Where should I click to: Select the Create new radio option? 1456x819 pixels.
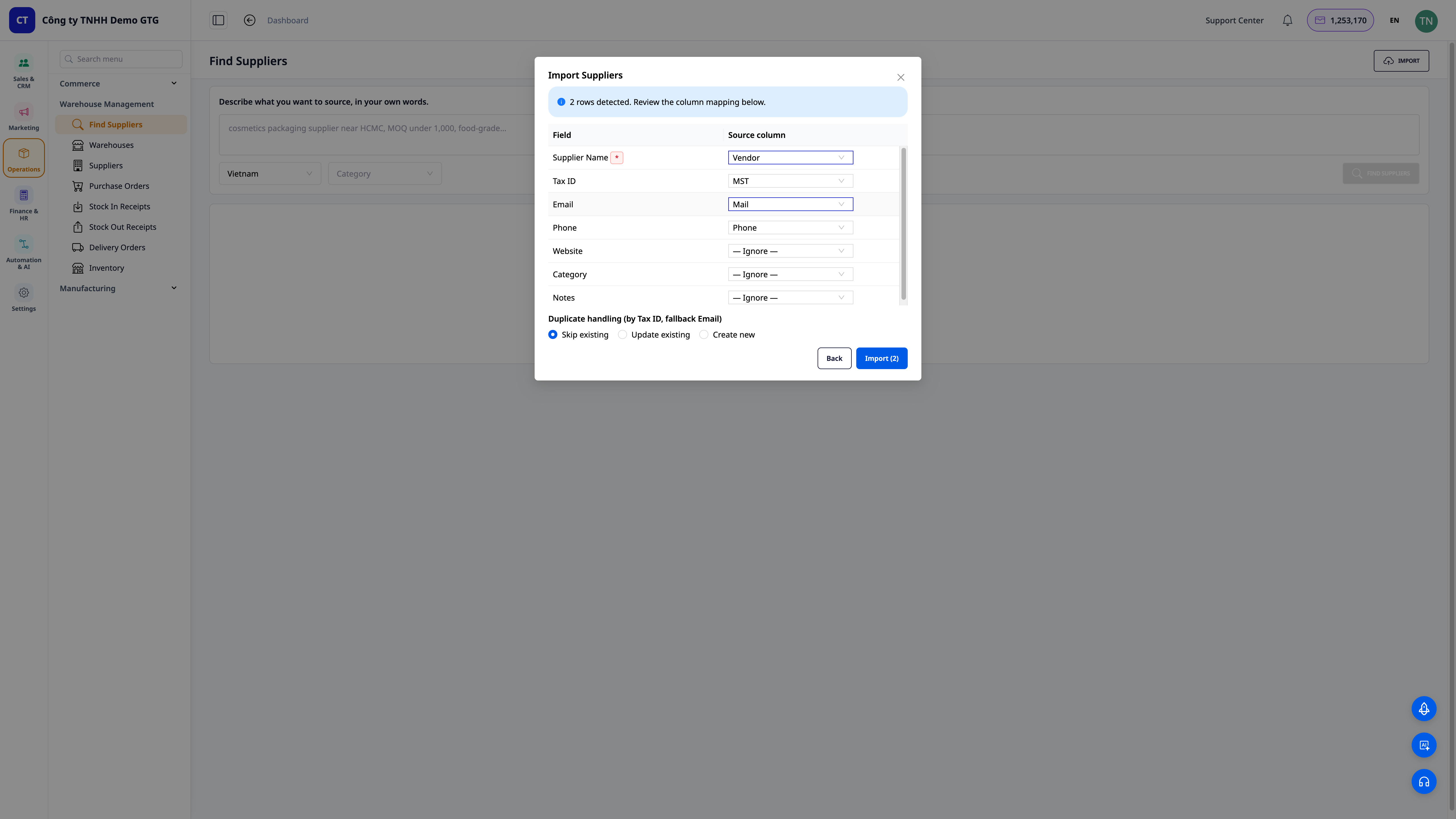click(x=704, y=335)
